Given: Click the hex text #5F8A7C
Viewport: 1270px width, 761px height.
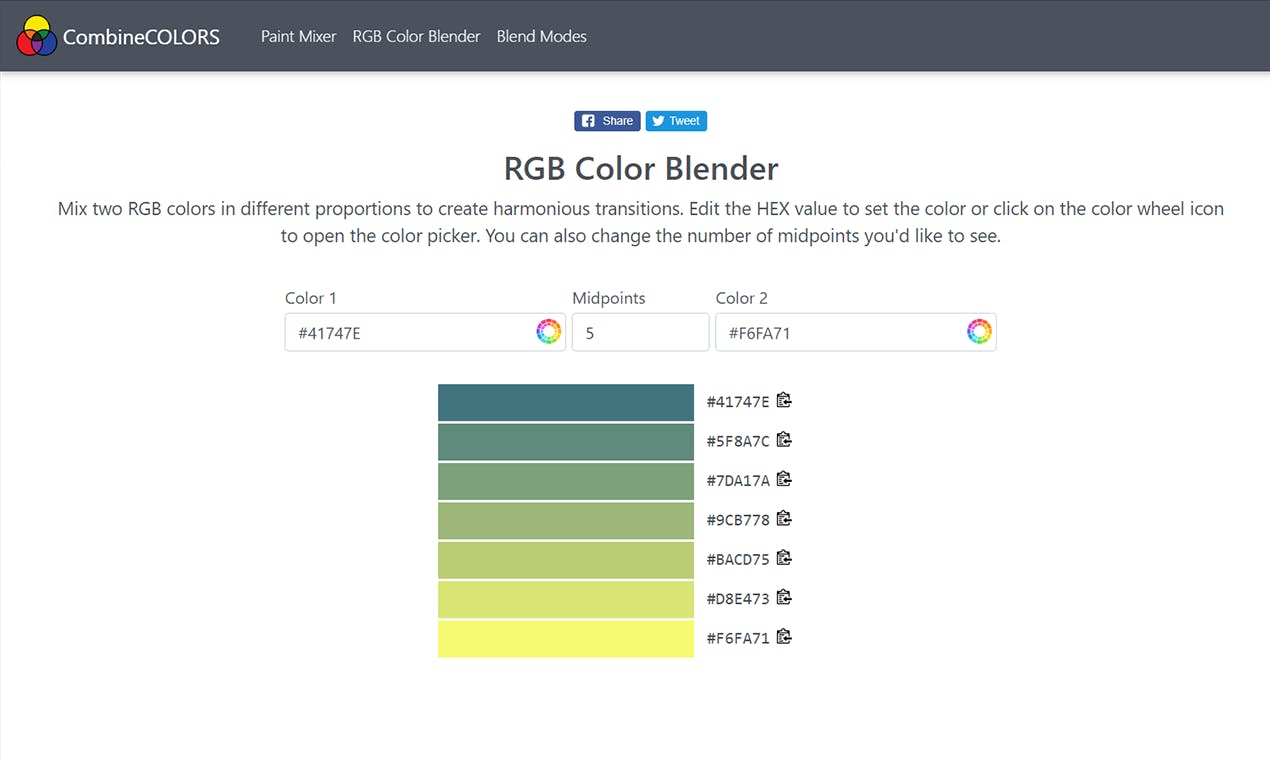Looking at the screenshot, I should tap(738, 441).
